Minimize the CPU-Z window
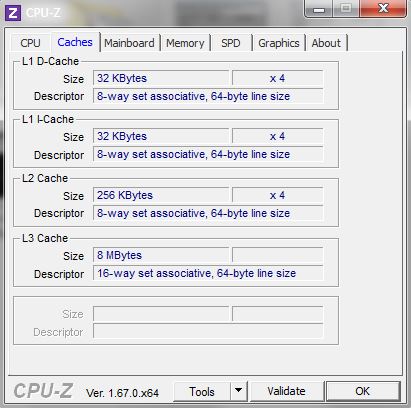The height and width of the screenshot is (408, 411). point(319,9)
